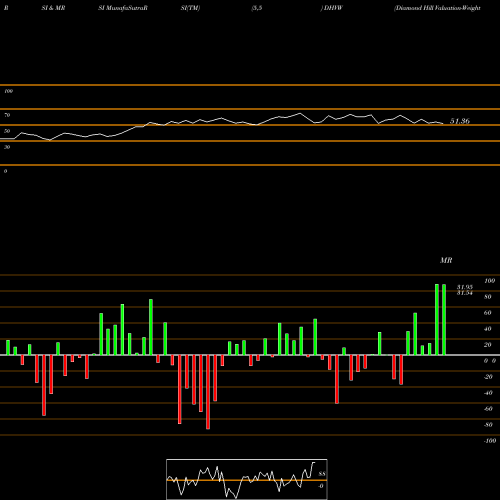Click the DHVW ticker text in the header
The width and height of the screenshot is (500, 500).
333,8
